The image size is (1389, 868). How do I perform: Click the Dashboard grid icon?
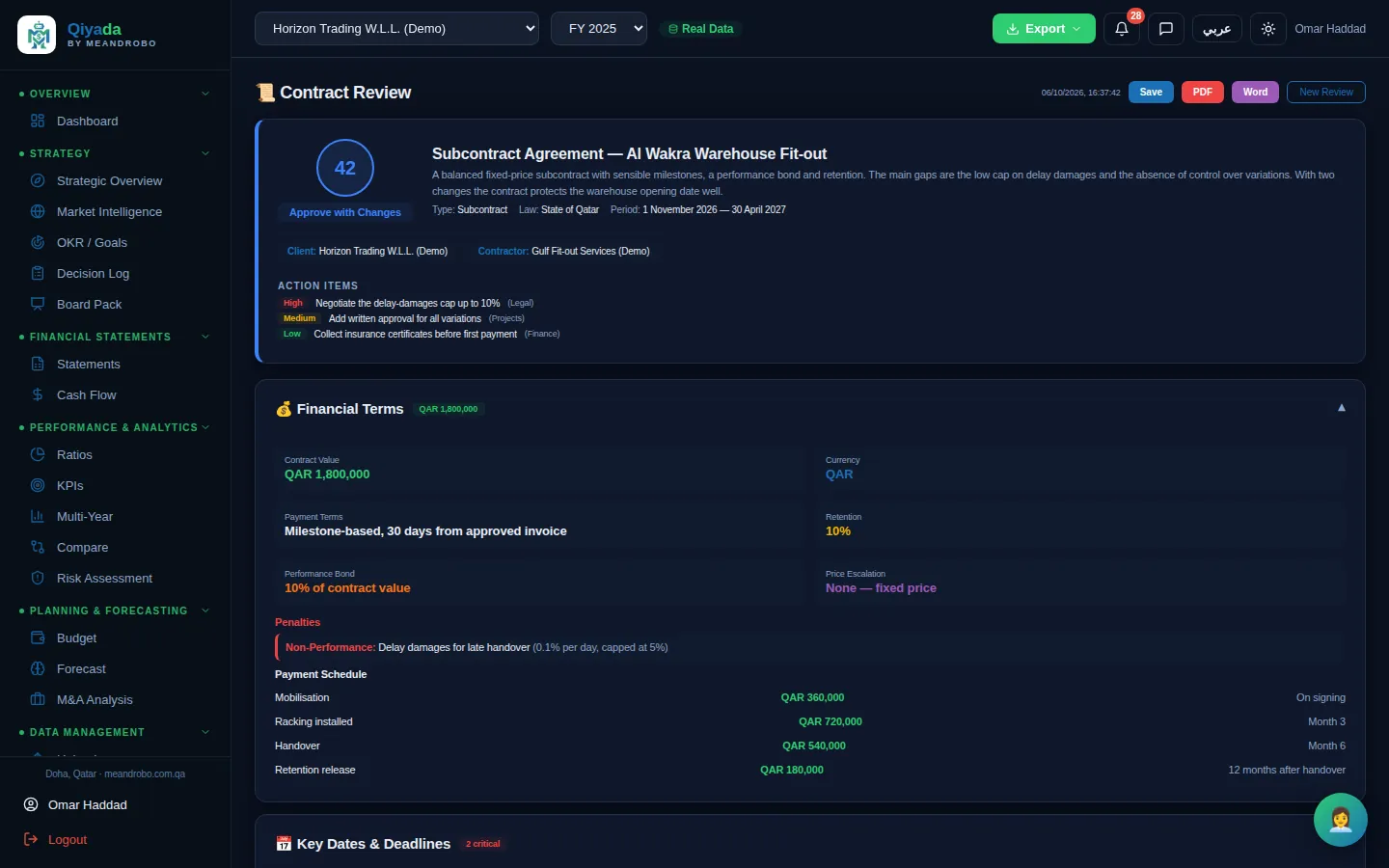click(38, 122)
